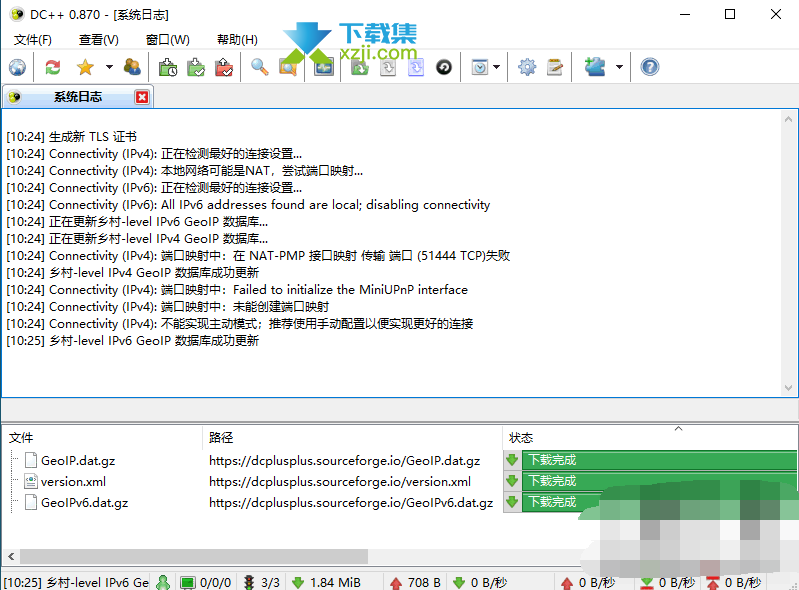Image resolution: width=799 pixels, height=590 pixels.
Task: Open the Recent windows clock icon
Action: tap(480, 67)
